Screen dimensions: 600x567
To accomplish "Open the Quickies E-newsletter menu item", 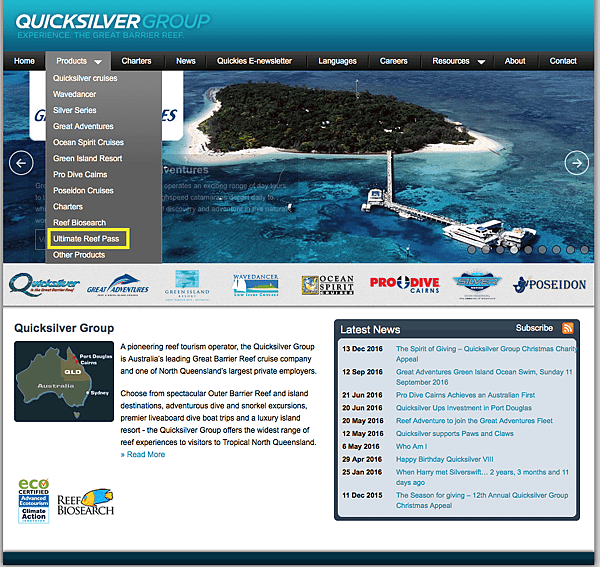I will click(x=254, y=61).
